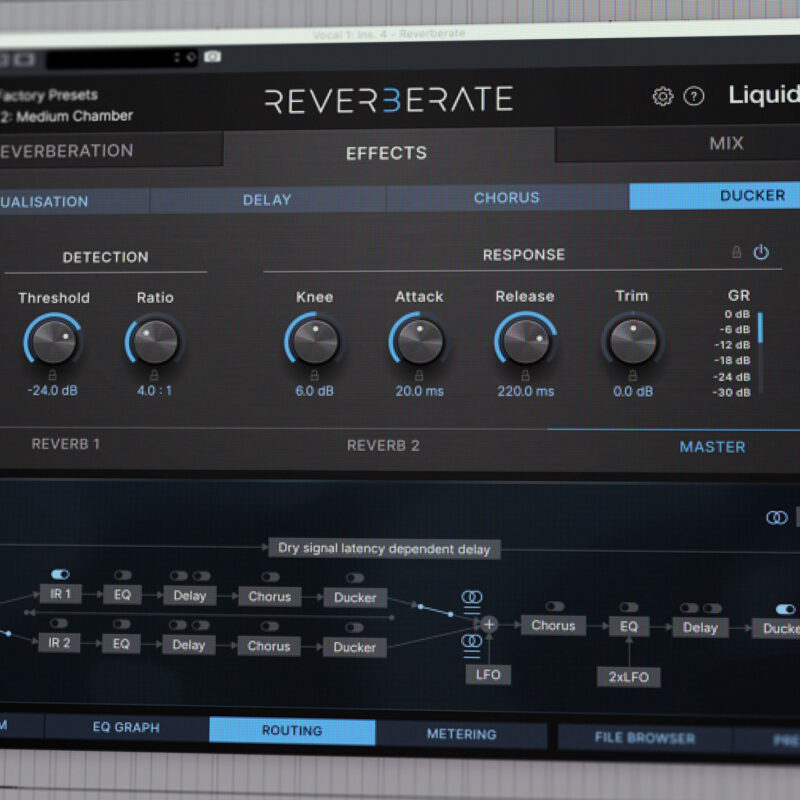Toggle the IR 2 enable switch
Image resolution: width=800 pixels, height=800 pixels.
coord(59,623)
